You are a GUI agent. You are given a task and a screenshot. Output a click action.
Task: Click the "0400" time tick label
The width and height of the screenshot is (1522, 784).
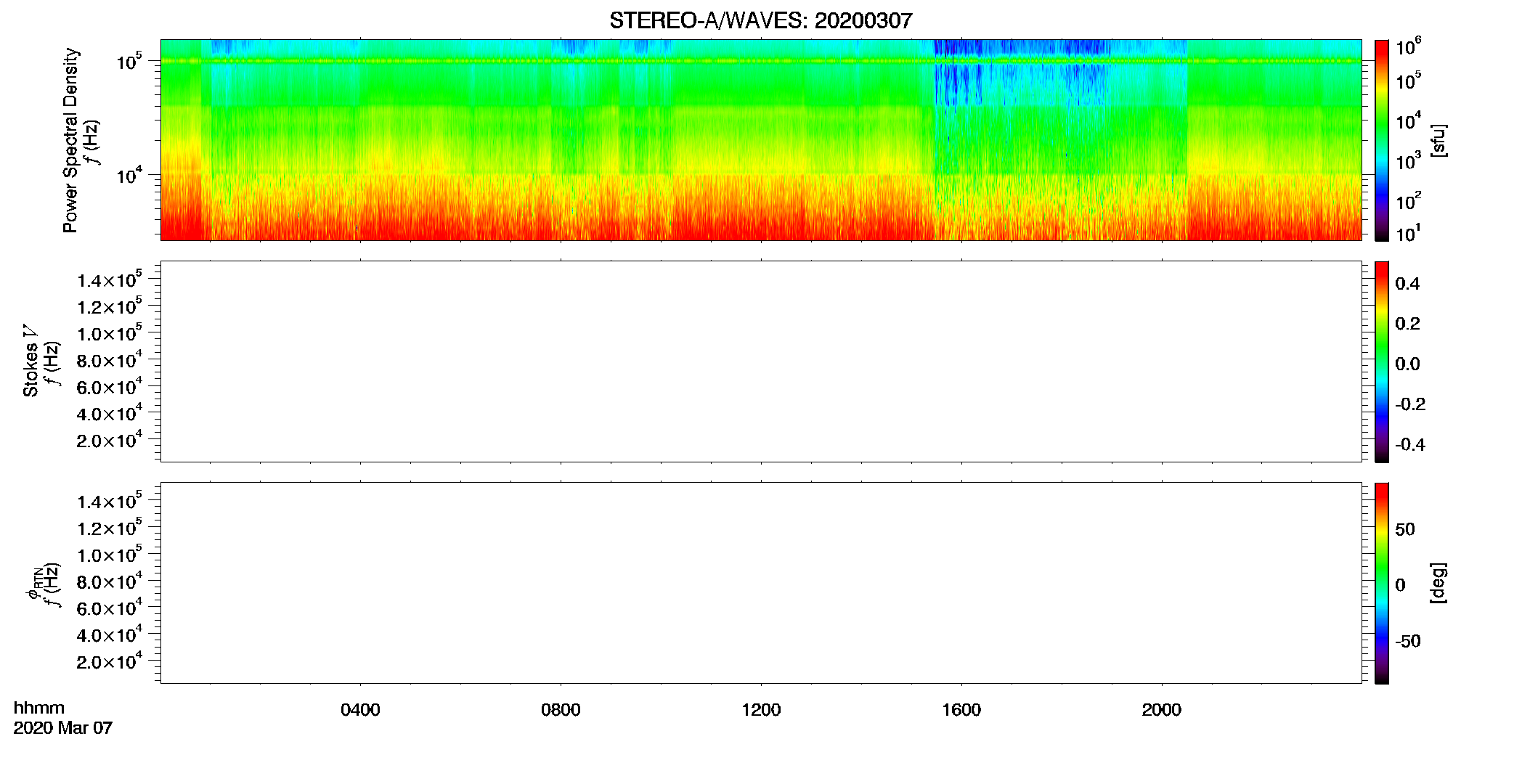click(360, 709)
